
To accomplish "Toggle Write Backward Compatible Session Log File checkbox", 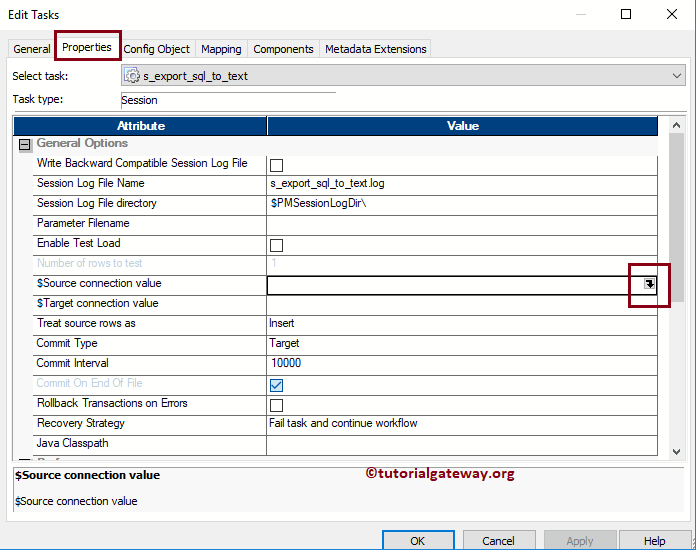I will coord(276,165).
